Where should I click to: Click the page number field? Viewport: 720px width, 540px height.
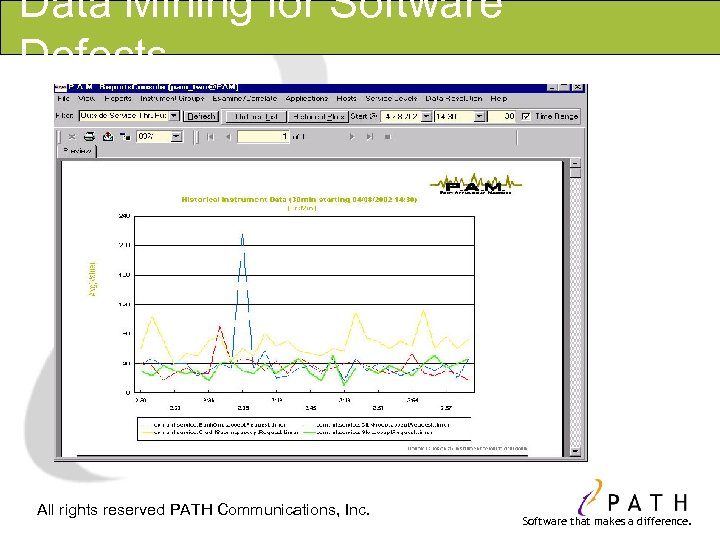[263, 137]
